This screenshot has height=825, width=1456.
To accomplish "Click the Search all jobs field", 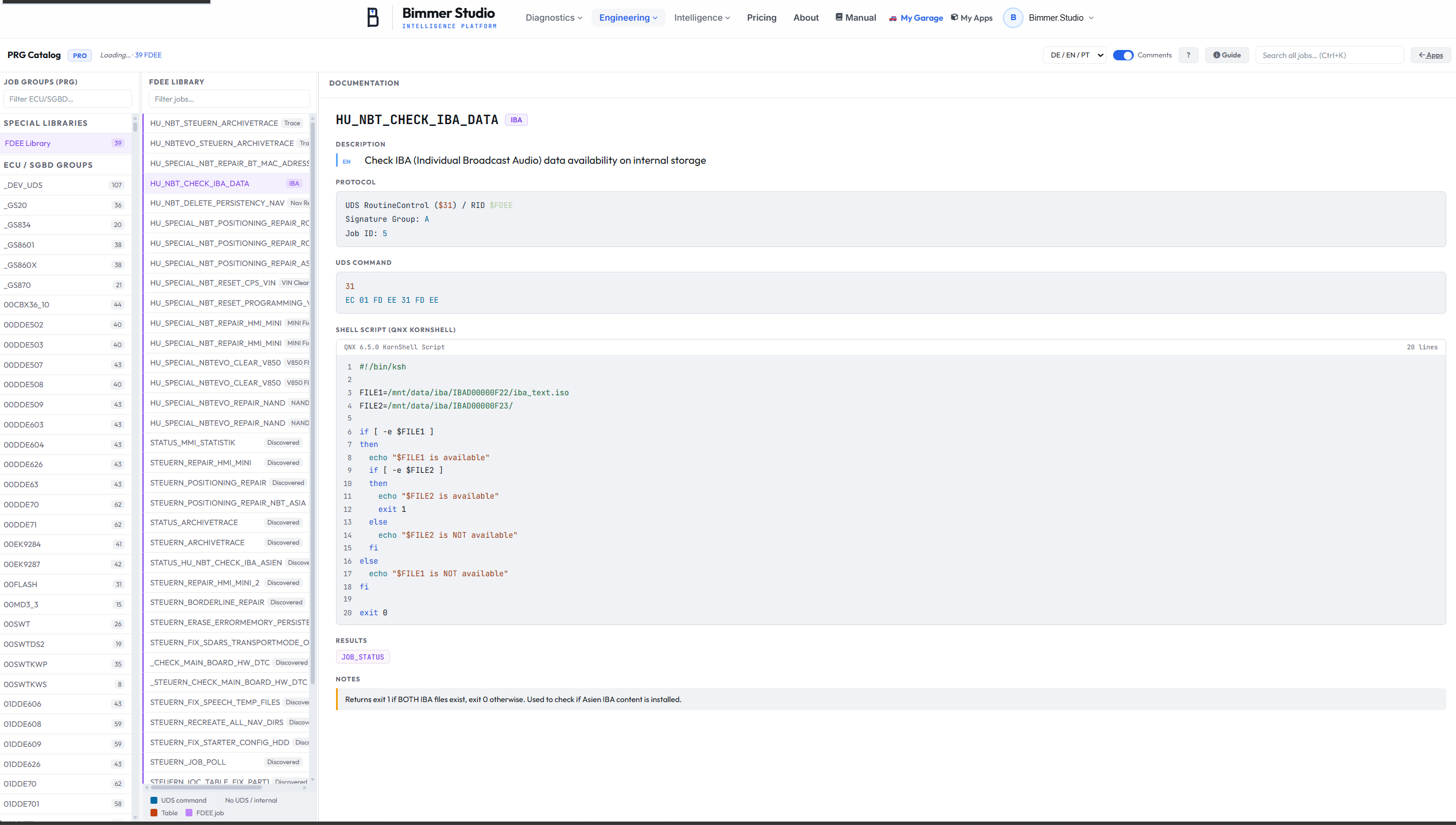I will point(1329,55).
